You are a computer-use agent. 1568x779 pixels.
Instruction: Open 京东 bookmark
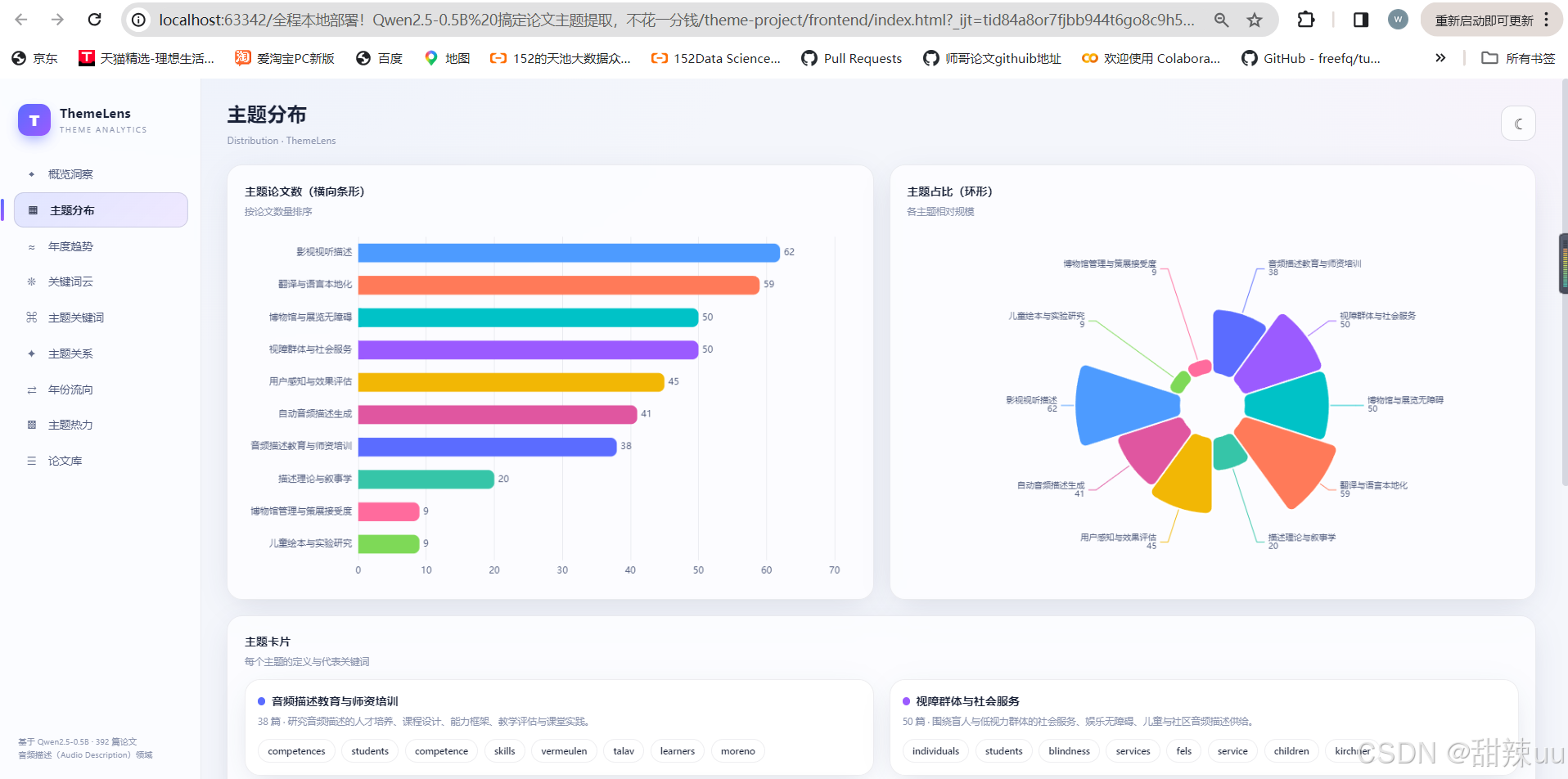point(35,58)
